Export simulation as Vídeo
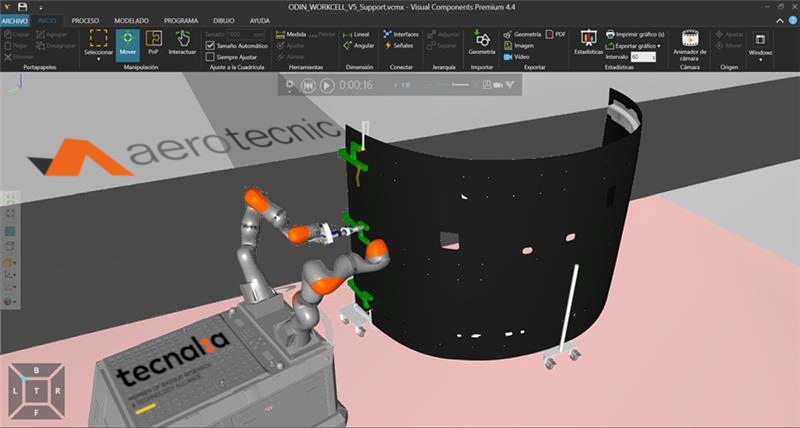This screenshot has height=428, width=800. click(x=516, y=57)
